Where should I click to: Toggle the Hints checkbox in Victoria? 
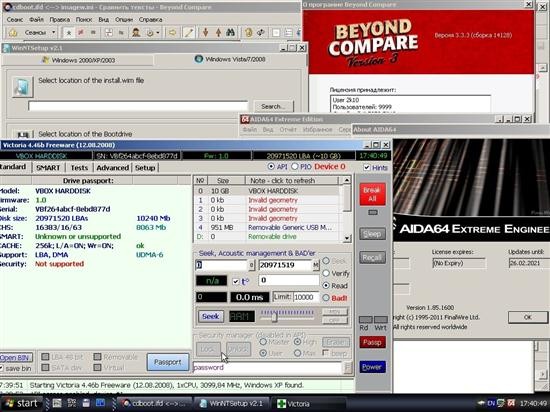point(367,168)
